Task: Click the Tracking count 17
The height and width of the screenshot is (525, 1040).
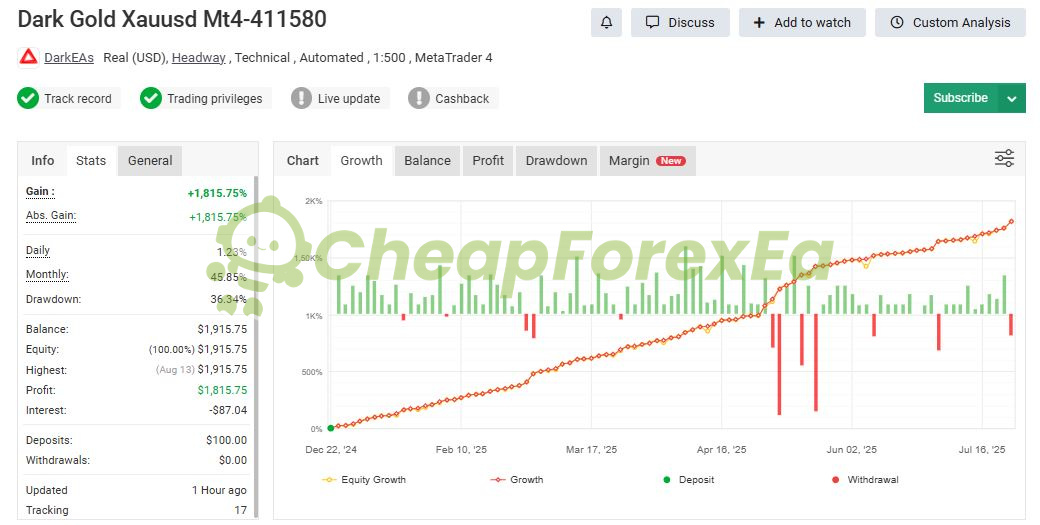Action: pyautogui.click(x=240, y=510)
